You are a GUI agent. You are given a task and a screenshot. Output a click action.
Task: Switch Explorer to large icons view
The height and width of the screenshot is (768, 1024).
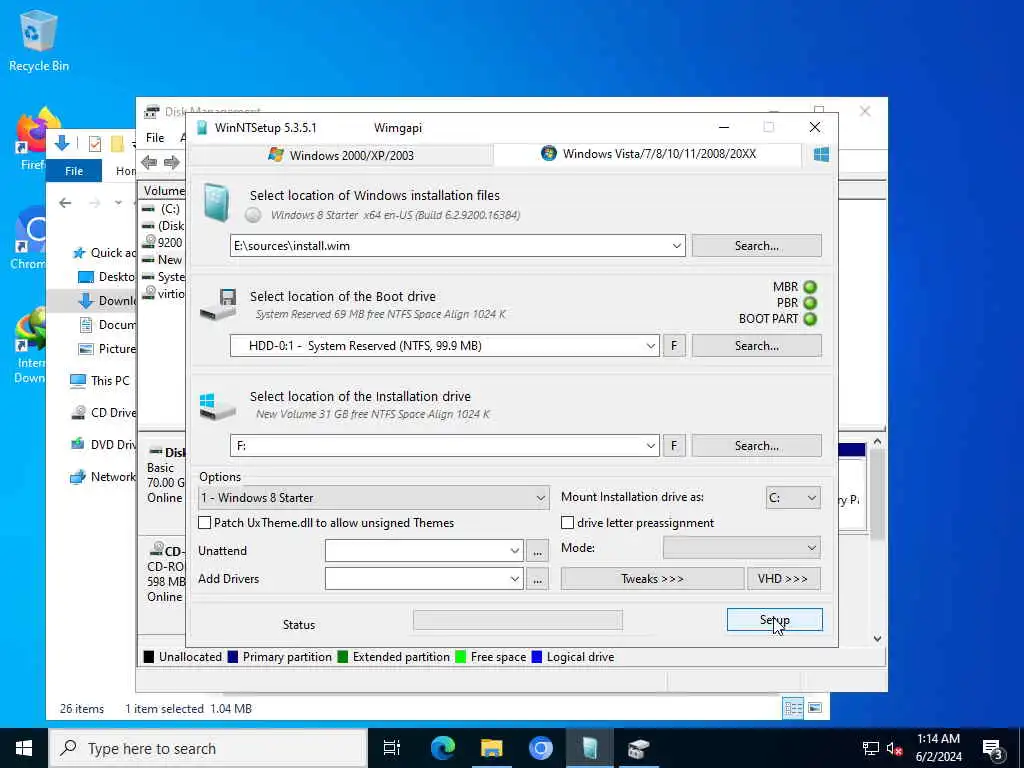pos(815,708)
